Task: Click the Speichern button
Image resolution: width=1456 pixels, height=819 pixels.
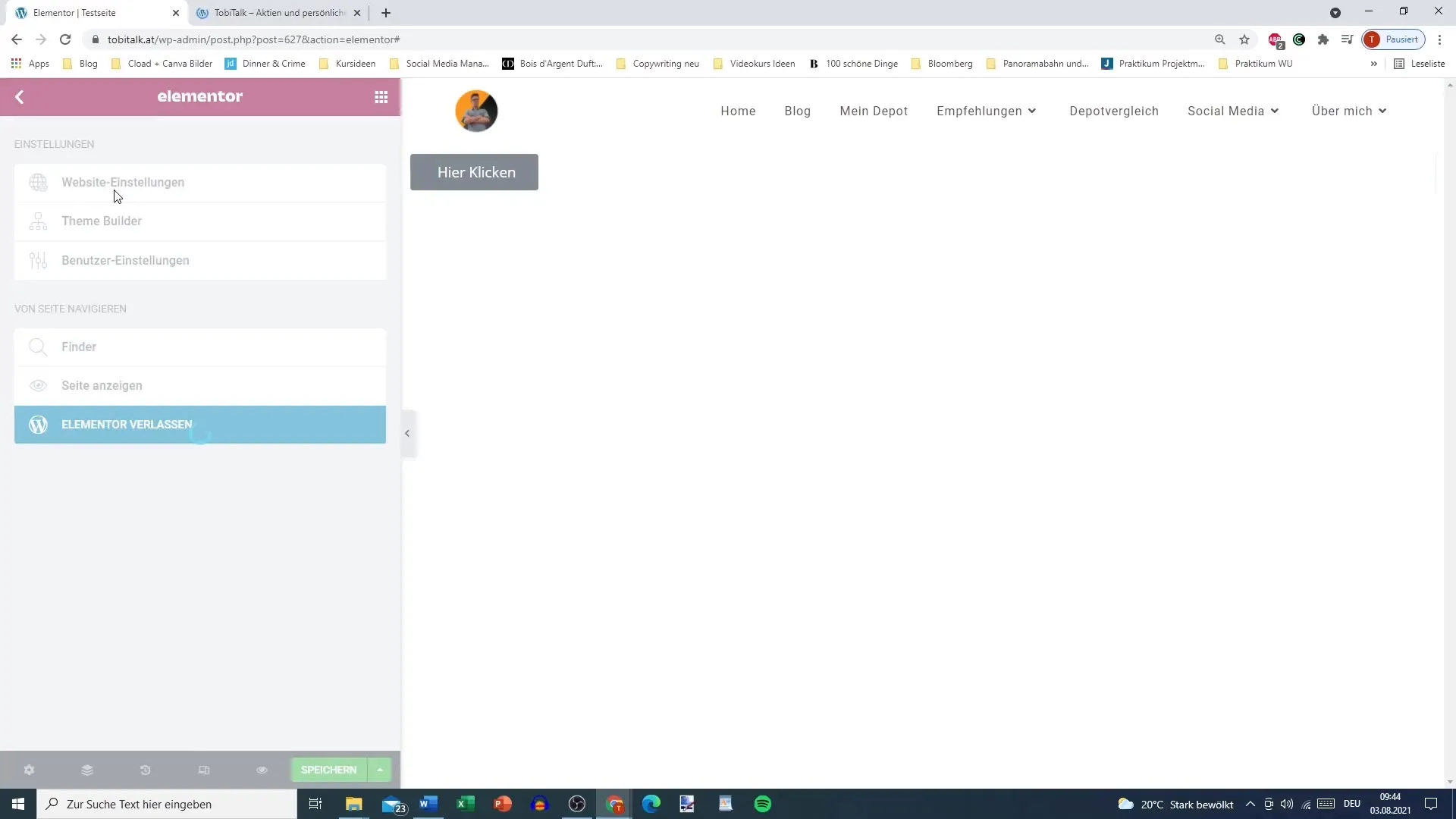Action: click(328, 770)
